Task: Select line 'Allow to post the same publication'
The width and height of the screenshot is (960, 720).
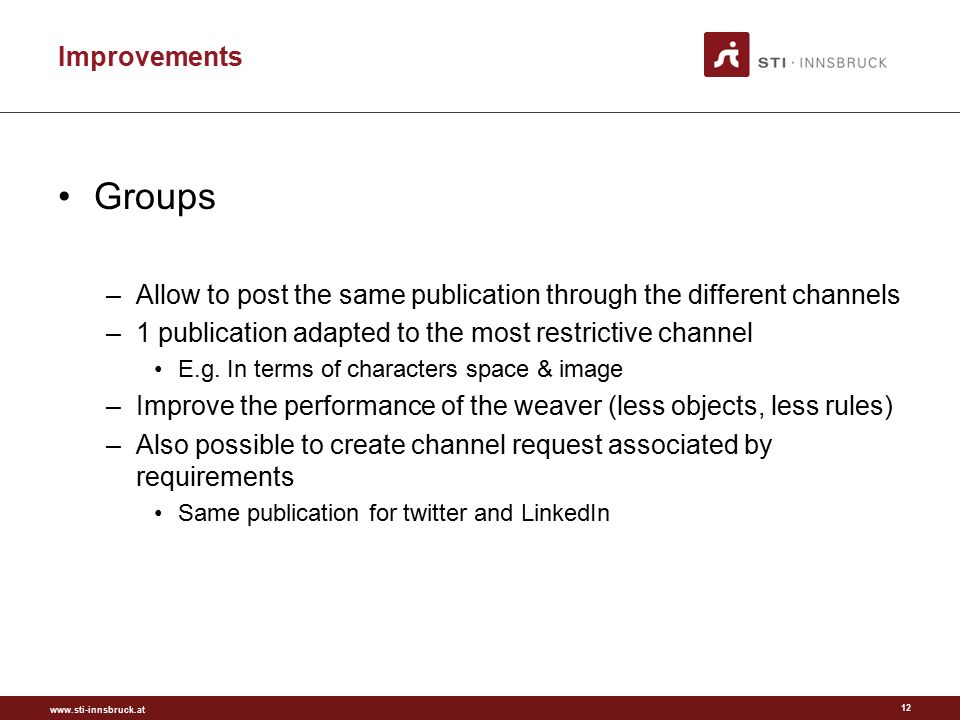Action: tap(517, 294)
